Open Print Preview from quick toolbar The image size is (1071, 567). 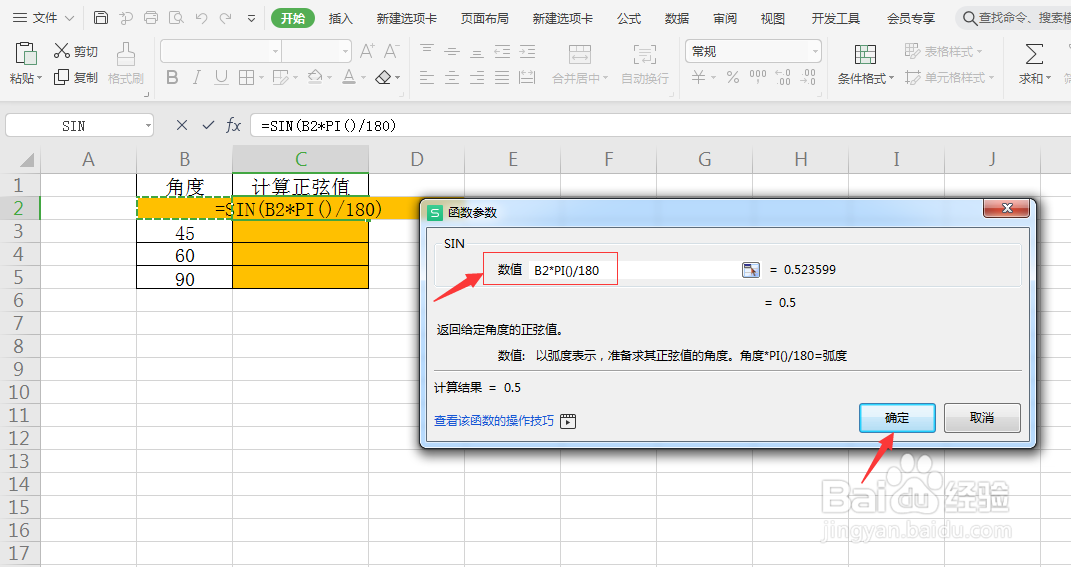click(x=176, y=18)
